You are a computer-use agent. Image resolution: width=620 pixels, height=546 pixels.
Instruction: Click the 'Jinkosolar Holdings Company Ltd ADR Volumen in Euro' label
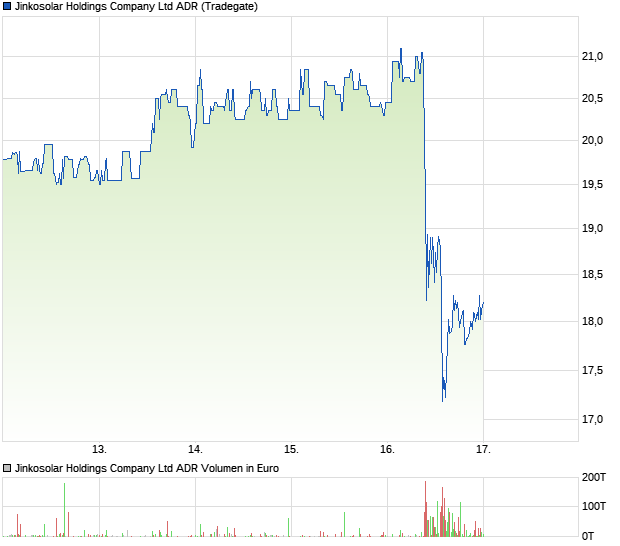pos(147,469)
